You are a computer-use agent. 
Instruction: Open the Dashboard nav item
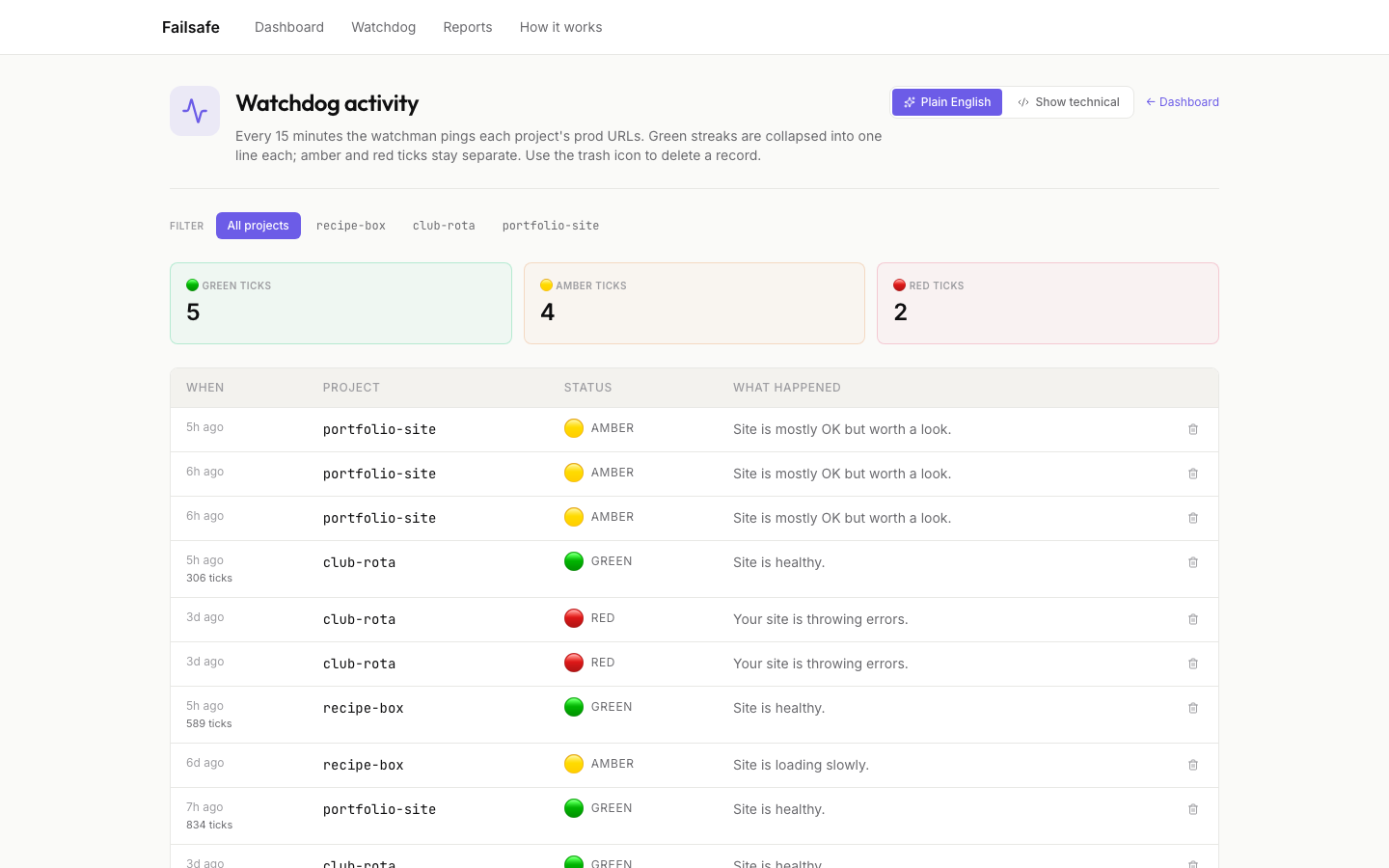289,27
